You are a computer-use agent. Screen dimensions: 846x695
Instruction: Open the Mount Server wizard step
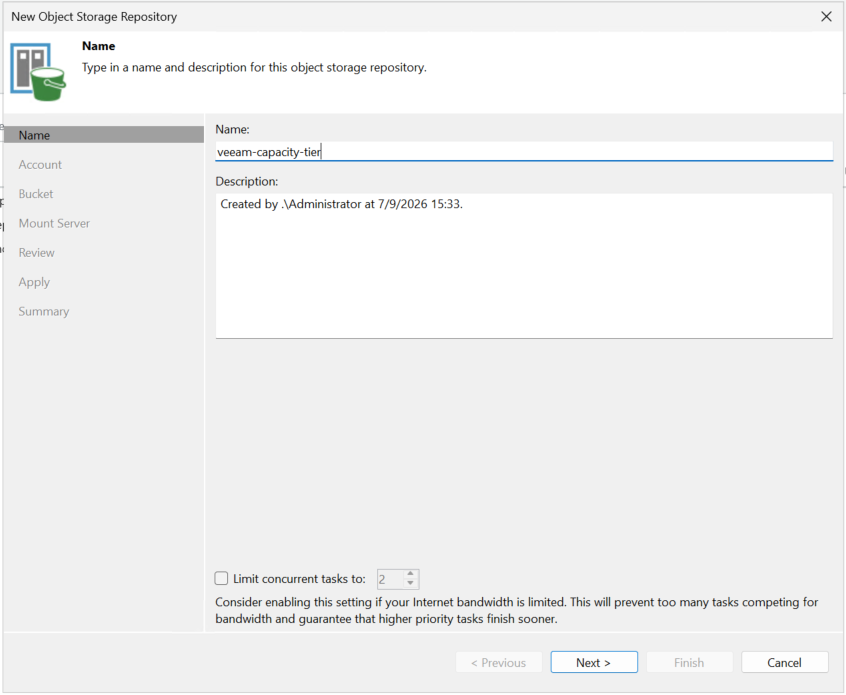pyautogui.click(x=54, y=223)
